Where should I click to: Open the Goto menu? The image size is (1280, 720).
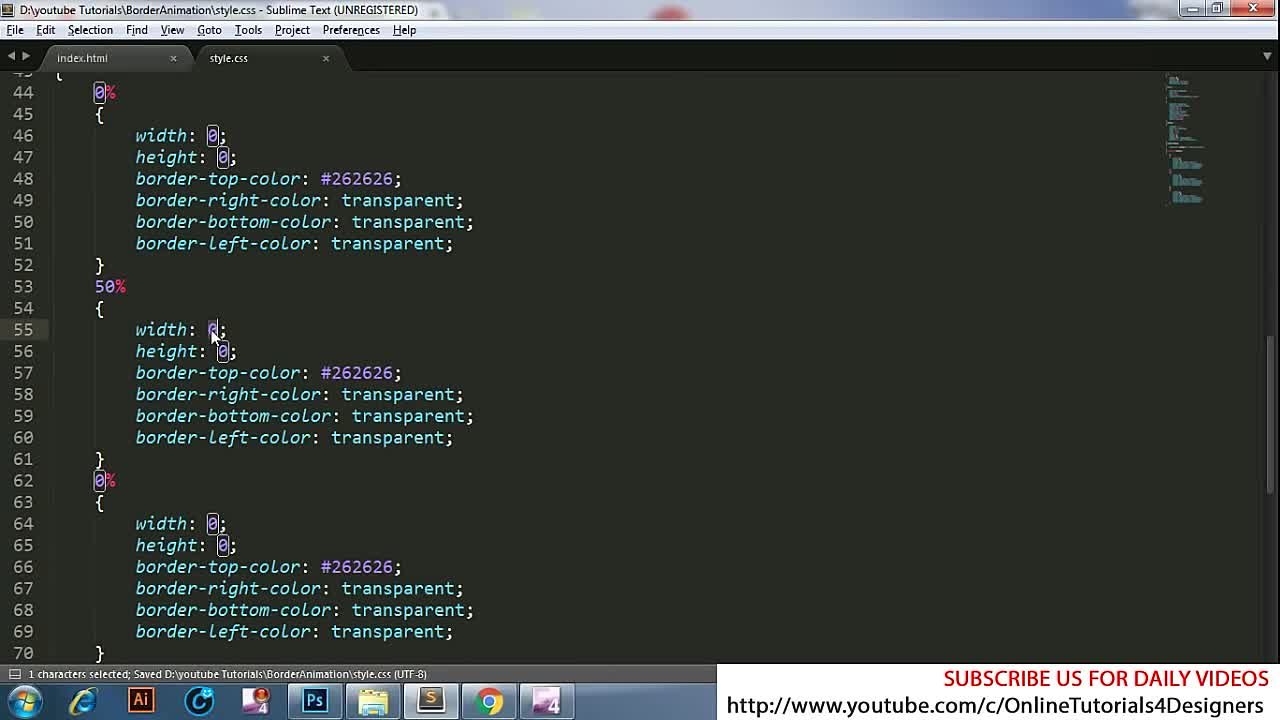point(209,30)
